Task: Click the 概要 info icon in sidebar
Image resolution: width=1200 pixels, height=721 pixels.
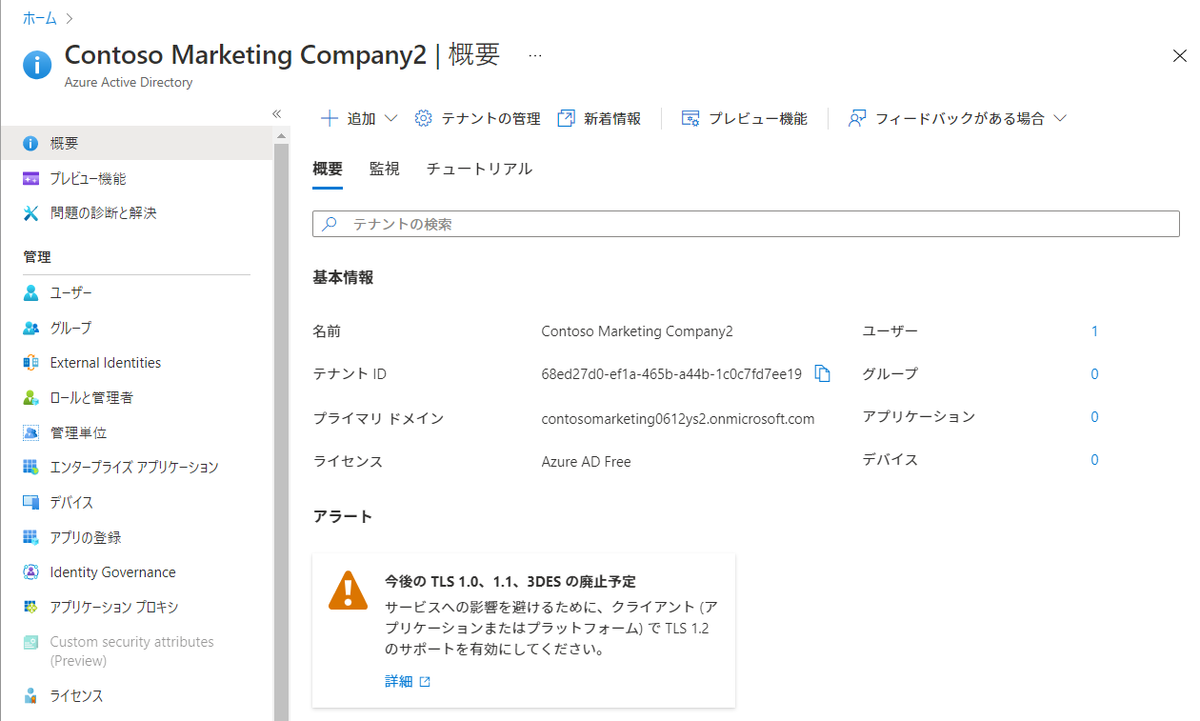Action: [31, 144]
